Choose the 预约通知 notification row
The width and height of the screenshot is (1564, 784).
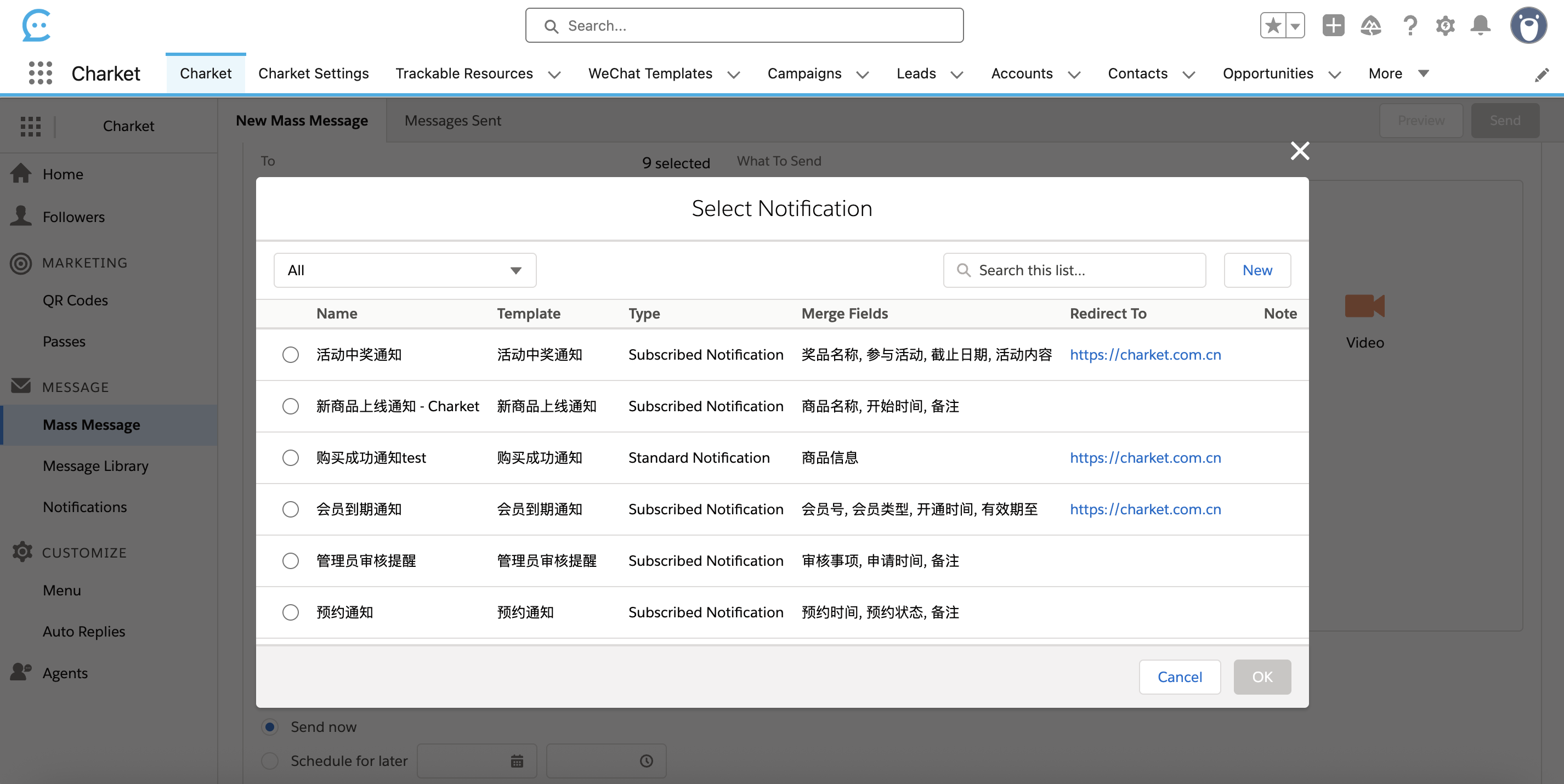coord(290,612)
